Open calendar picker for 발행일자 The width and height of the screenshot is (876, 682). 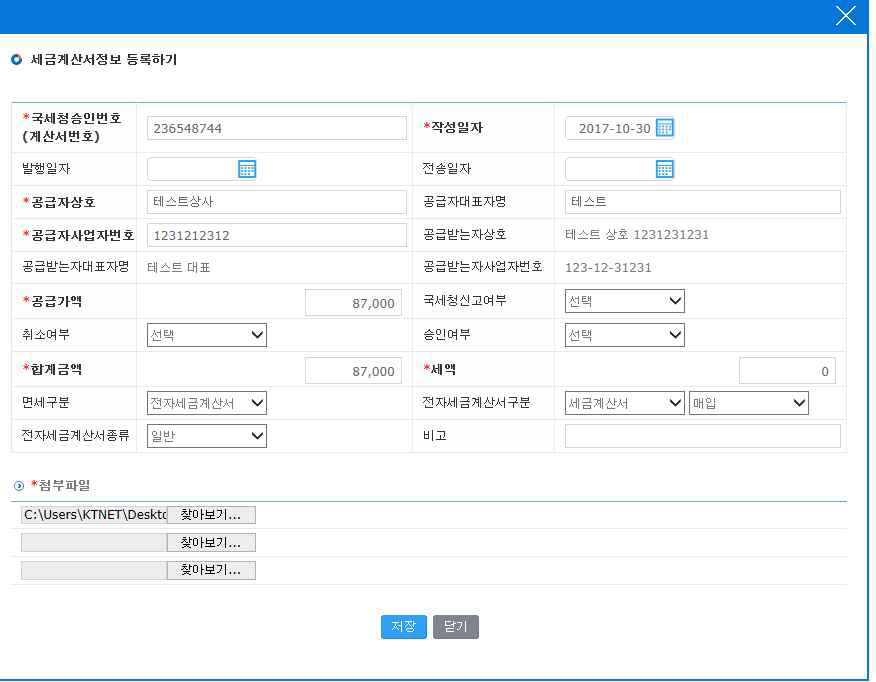247,169
